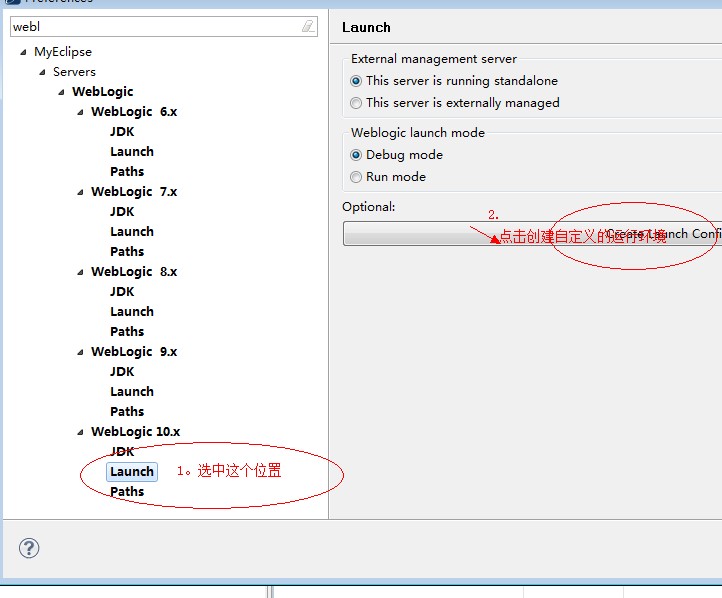722x598 pixels.
Task: Select the WebLogic 9.x tree item
Action: click(x=134, y=352)
